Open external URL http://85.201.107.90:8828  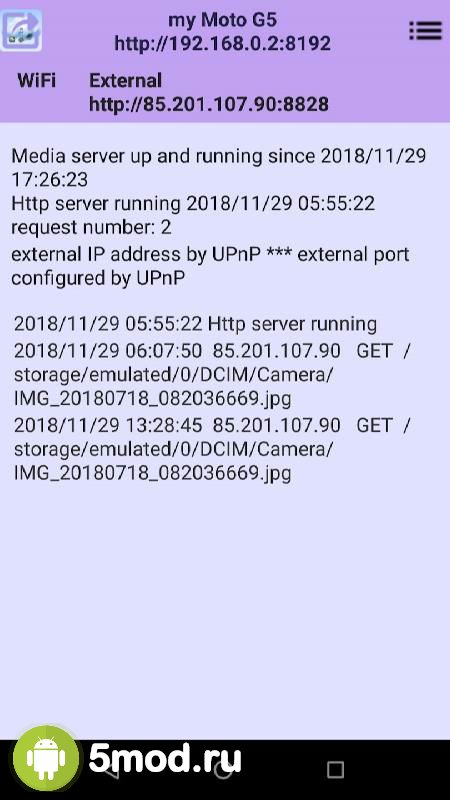(x=209, y=105)
